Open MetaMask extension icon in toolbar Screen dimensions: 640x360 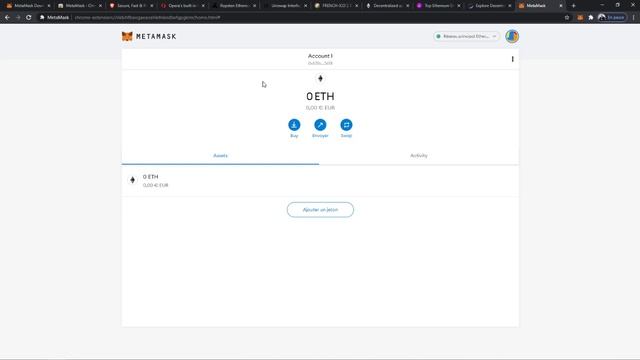[x=580, y=18]
